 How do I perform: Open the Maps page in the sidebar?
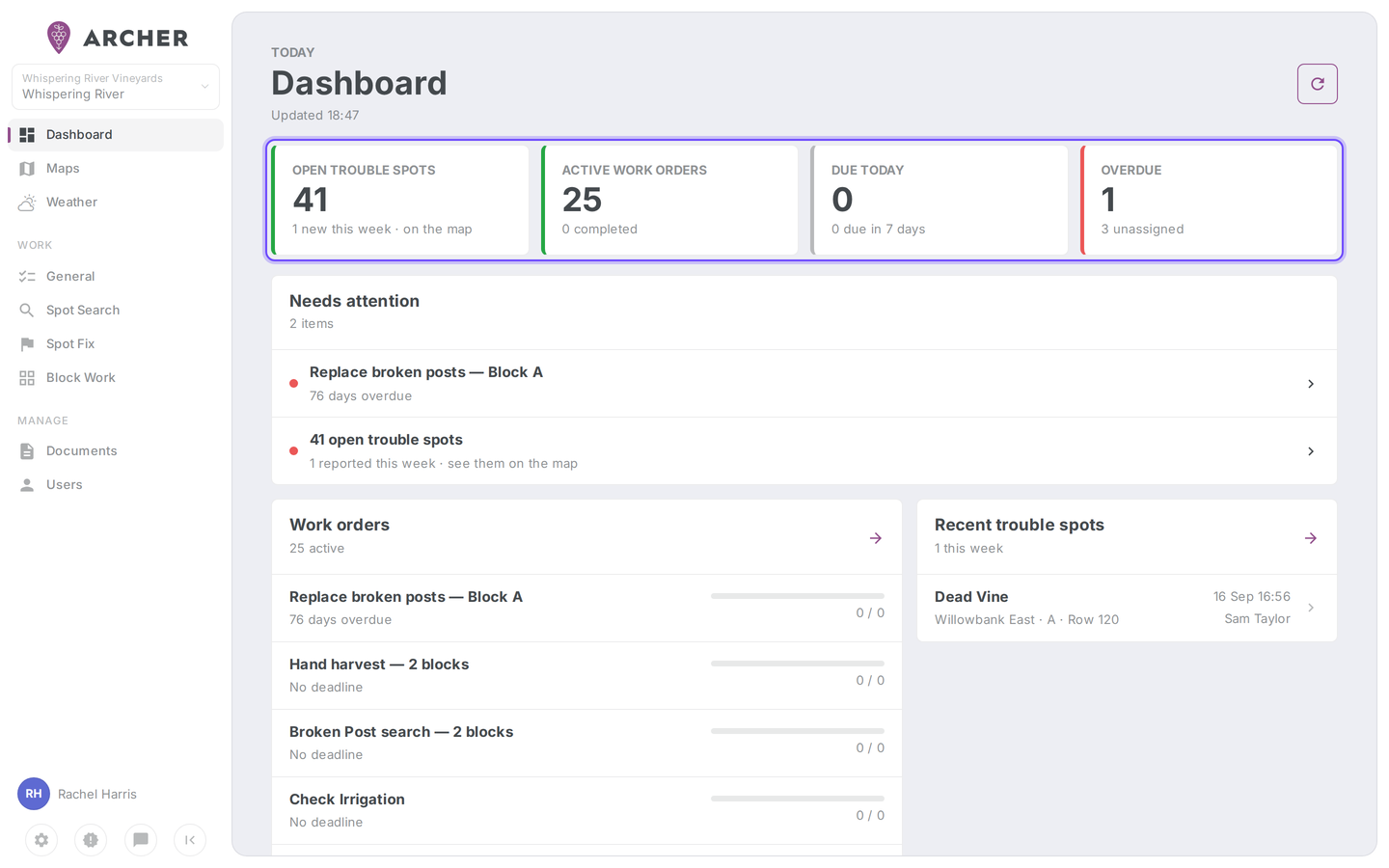(116, 169)
